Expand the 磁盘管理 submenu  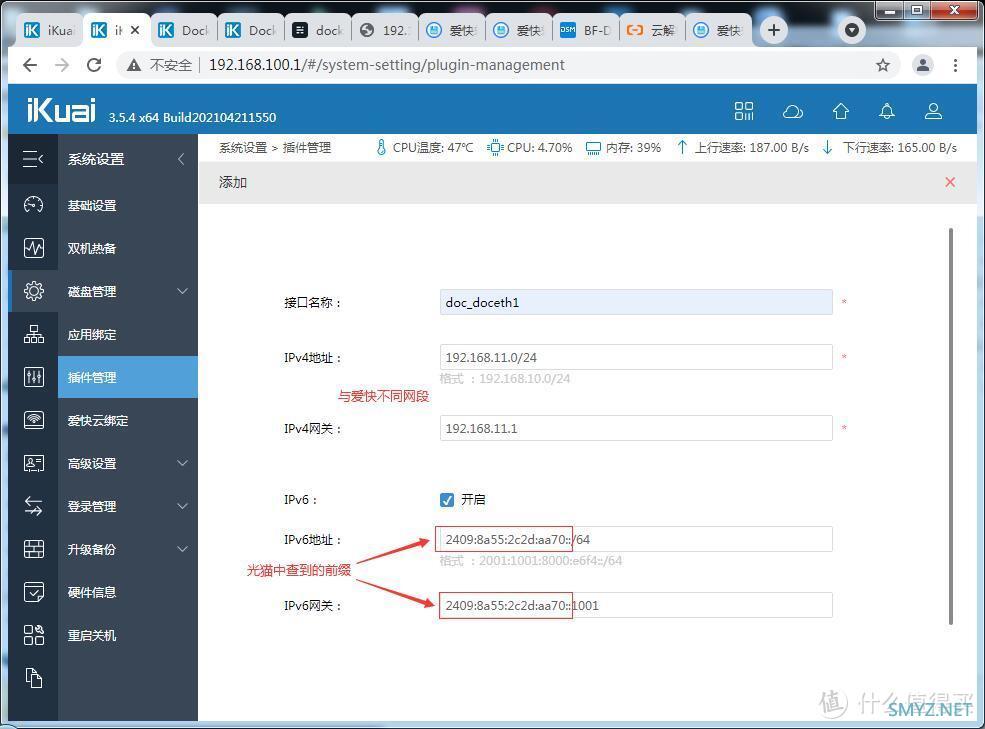(x=182, y=291)
